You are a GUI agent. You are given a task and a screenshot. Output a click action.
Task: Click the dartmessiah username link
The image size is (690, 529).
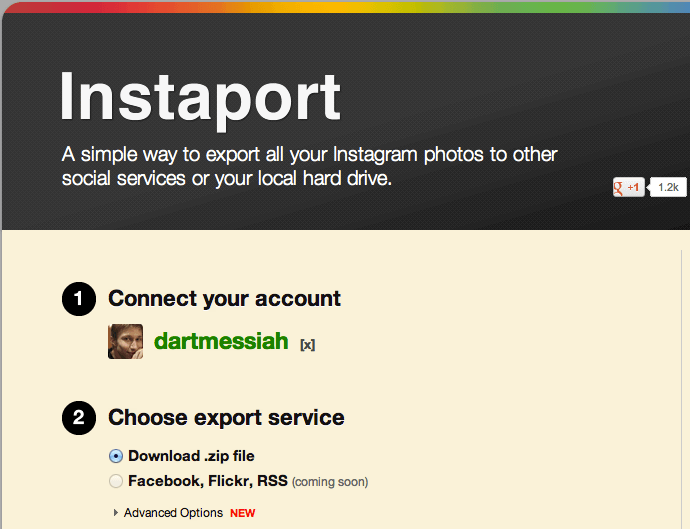(221, 342)
